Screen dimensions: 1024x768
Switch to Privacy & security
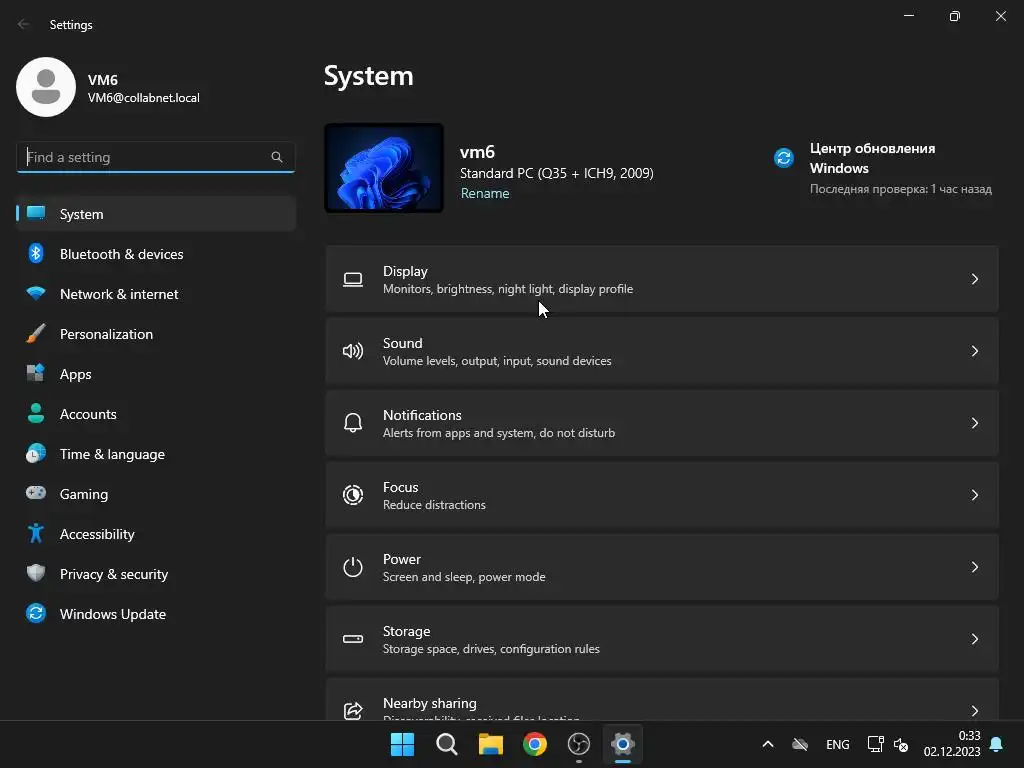(x=156, y=574)
